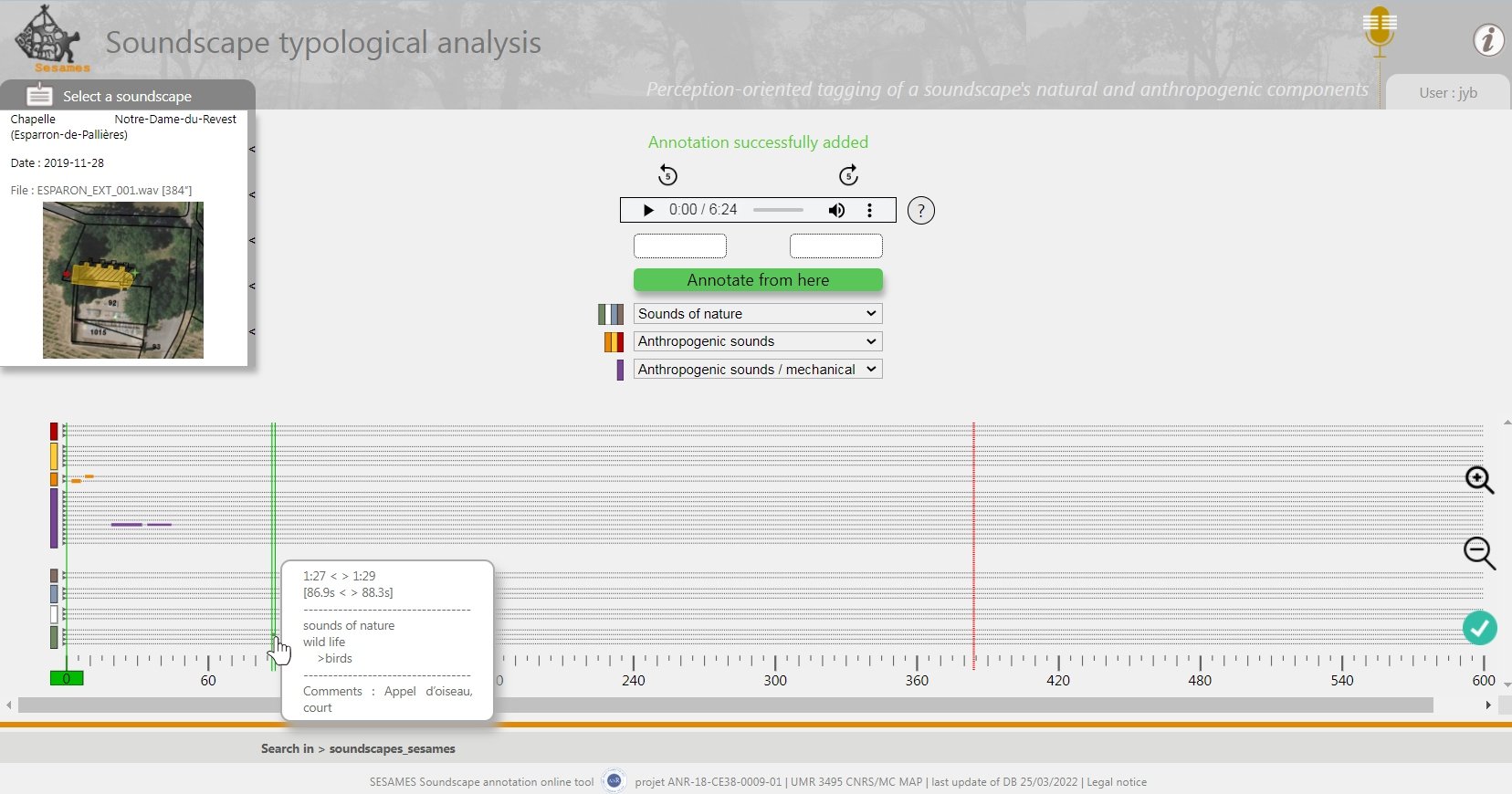Click the User : jyb tab

click(x=1448, y=93)
